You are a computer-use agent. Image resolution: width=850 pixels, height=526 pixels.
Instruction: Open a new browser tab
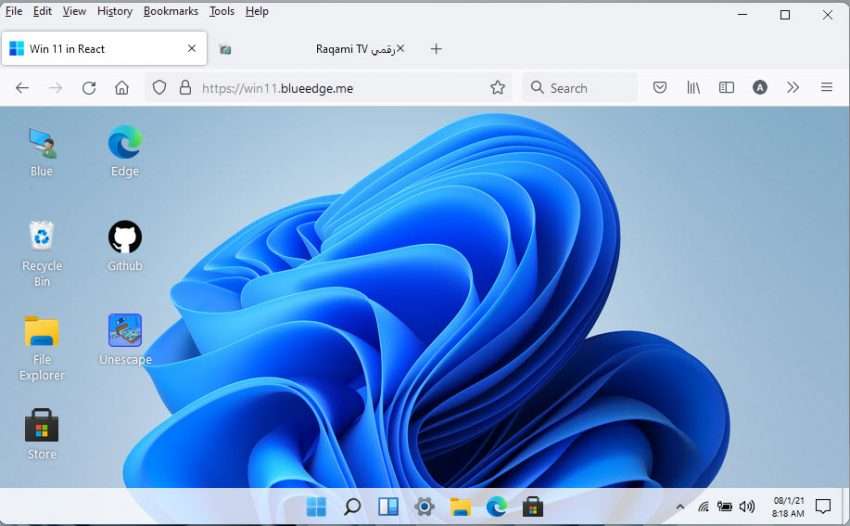tap(436, 49)
